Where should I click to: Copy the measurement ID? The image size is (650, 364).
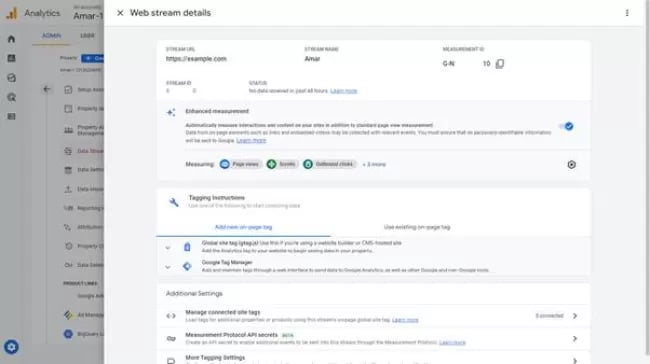500,63
